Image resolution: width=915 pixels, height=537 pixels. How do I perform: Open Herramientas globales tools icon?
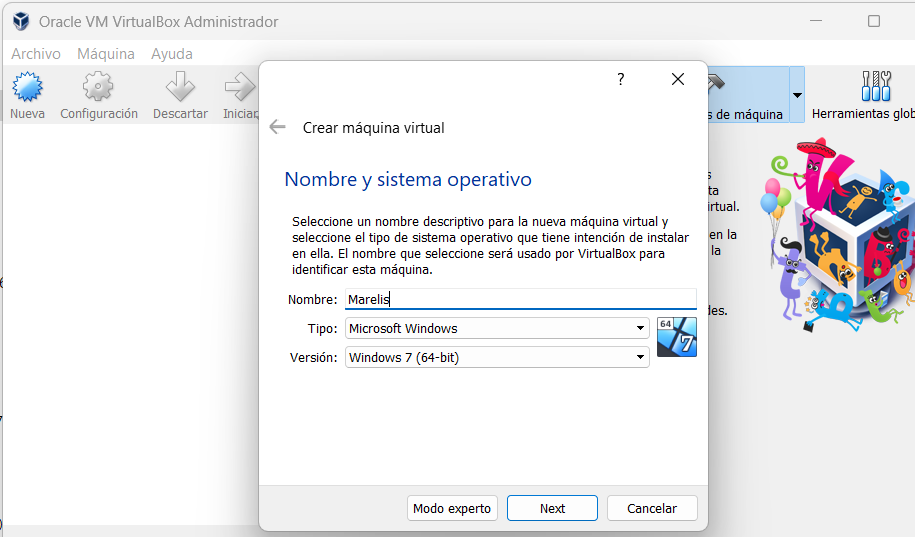(x=876, y=86)
